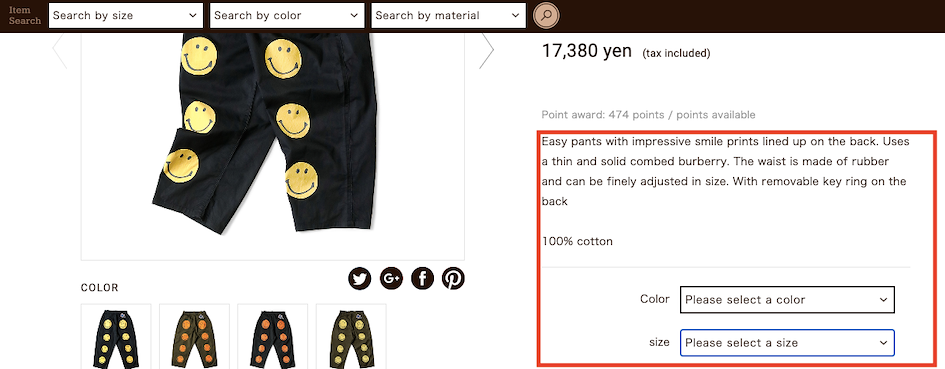Share product on Twitter
The width and height of the screenshot is (945, 369).
(x=360, y=279)
